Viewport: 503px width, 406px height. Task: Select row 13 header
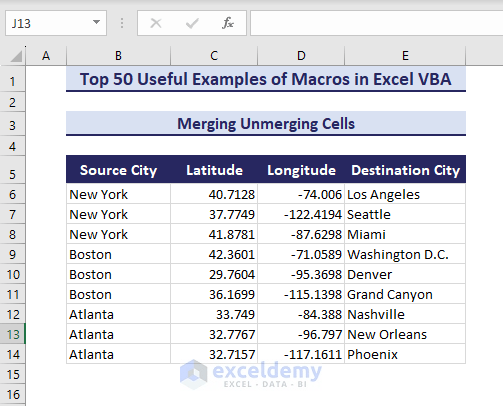point(13,334)
